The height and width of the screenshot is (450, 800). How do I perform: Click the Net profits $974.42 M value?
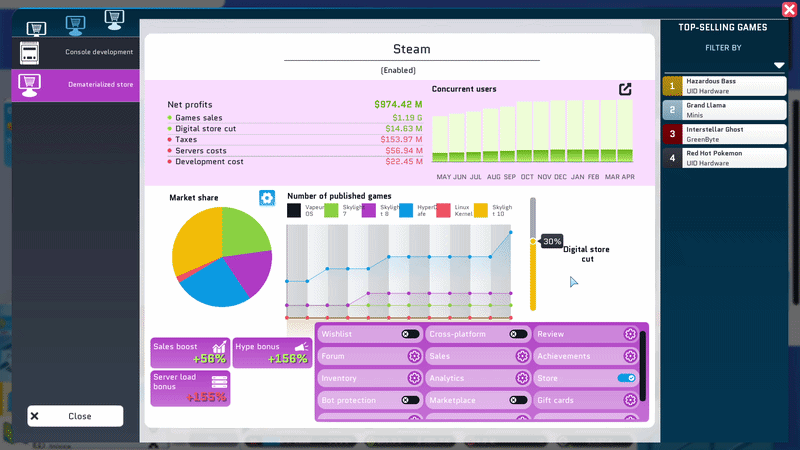coord(398,105)
